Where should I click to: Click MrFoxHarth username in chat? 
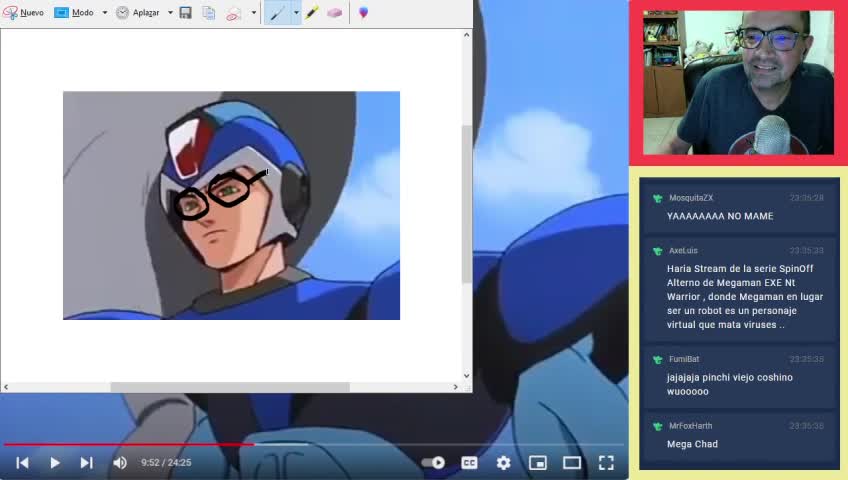pos(690,426)
